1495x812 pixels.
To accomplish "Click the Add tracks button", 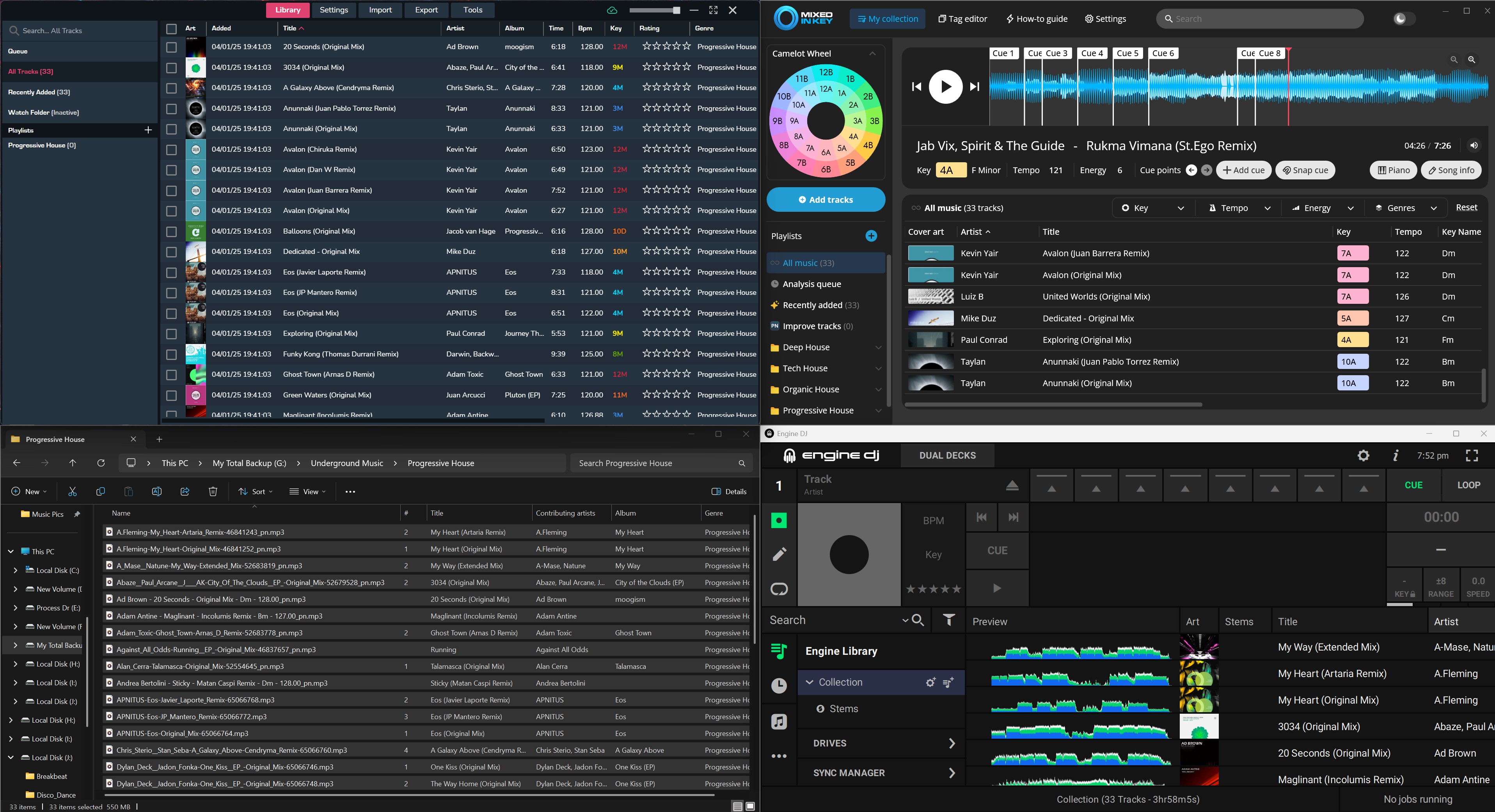I will click(x=826, y=200).
